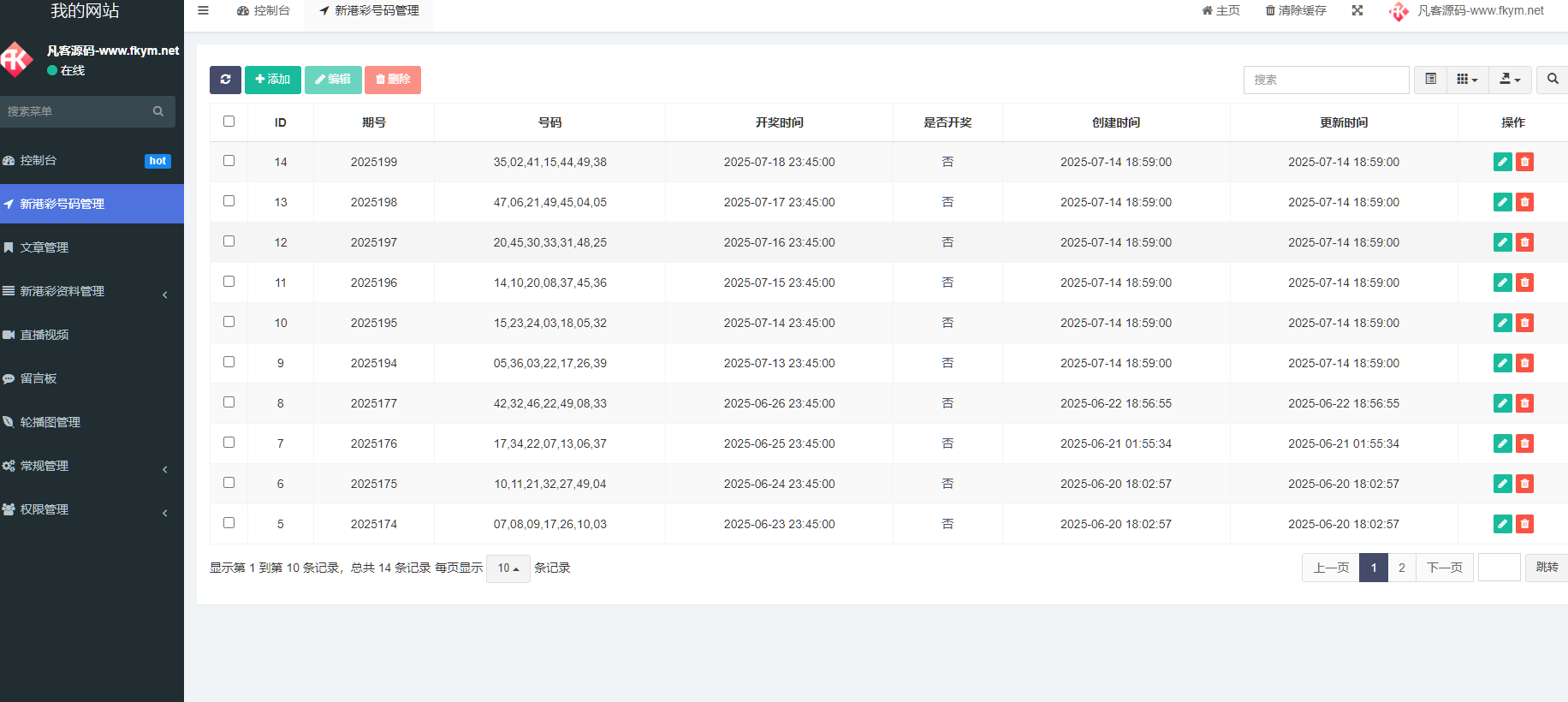Delete row with ID 5
This screenshot has height=702, width=1568.
[1524, 524]
